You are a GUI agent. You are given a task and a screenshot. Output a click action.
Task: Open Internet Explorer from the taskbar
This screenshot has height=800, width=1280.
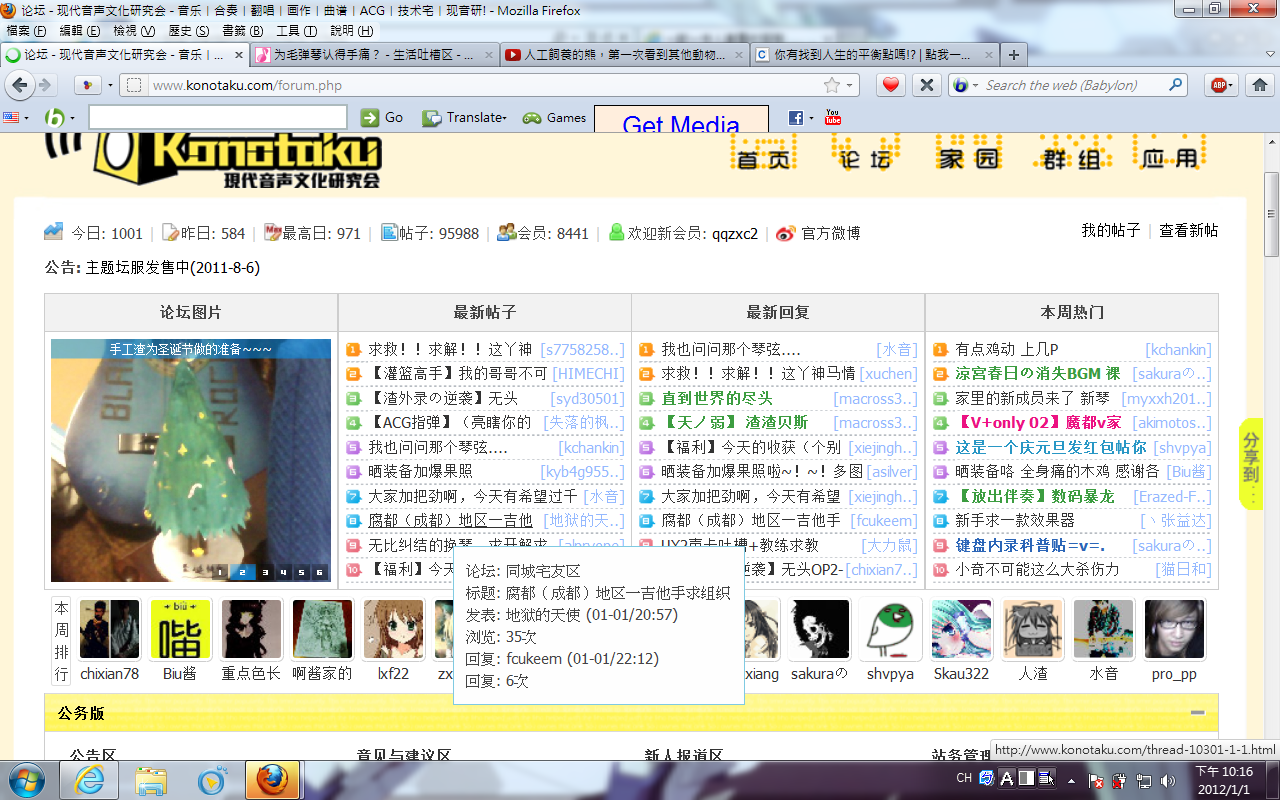pyautogui.click(x=89, y=779)
